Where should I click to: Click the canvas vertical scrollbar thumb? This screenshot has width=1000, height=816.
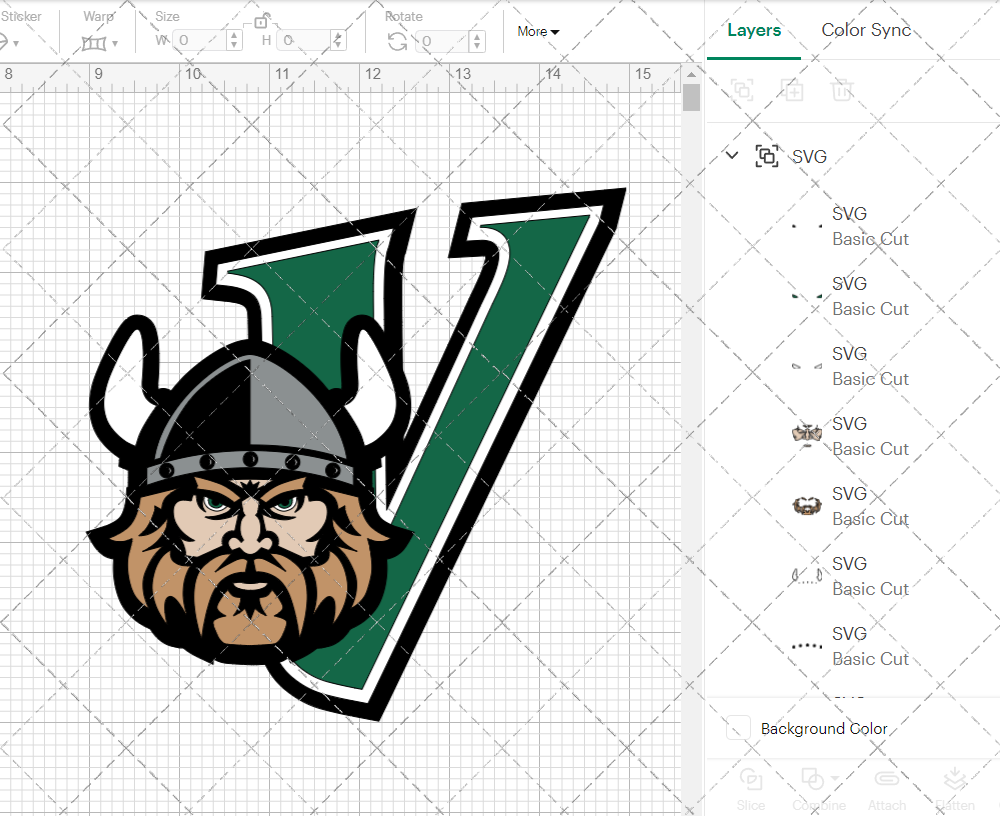pos(690,97)
